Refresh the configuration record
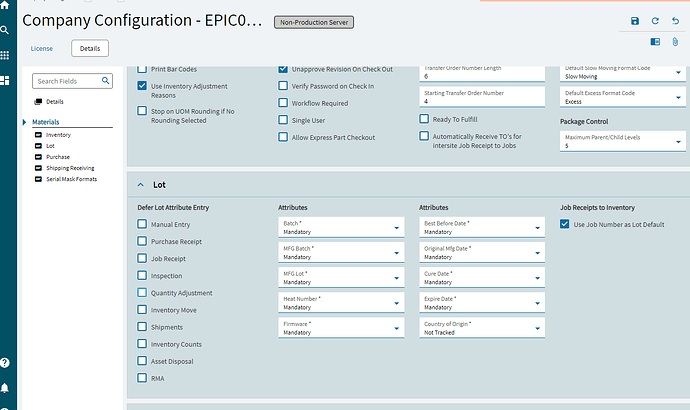This screenshot has height=410, width=690. click(655, 21)
